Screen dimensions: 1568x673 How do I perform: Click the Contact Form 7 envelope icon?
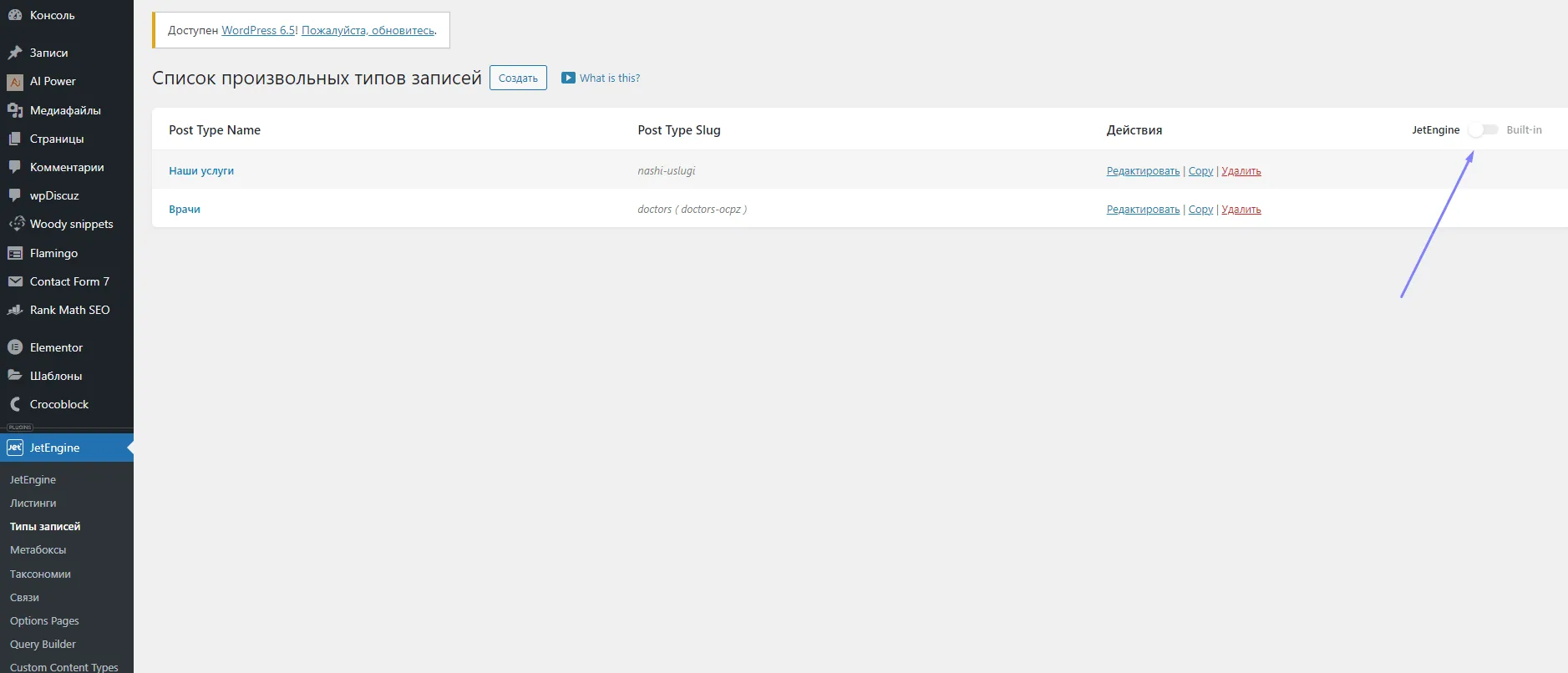pos(14,281)
